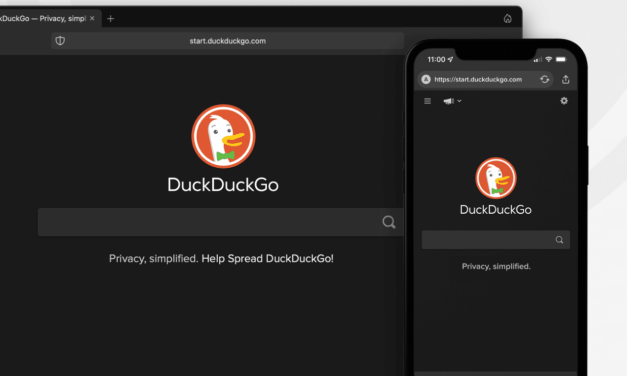627x376 pixels.
Task: Open a new tab with plus icon
Action: point(111,18)
